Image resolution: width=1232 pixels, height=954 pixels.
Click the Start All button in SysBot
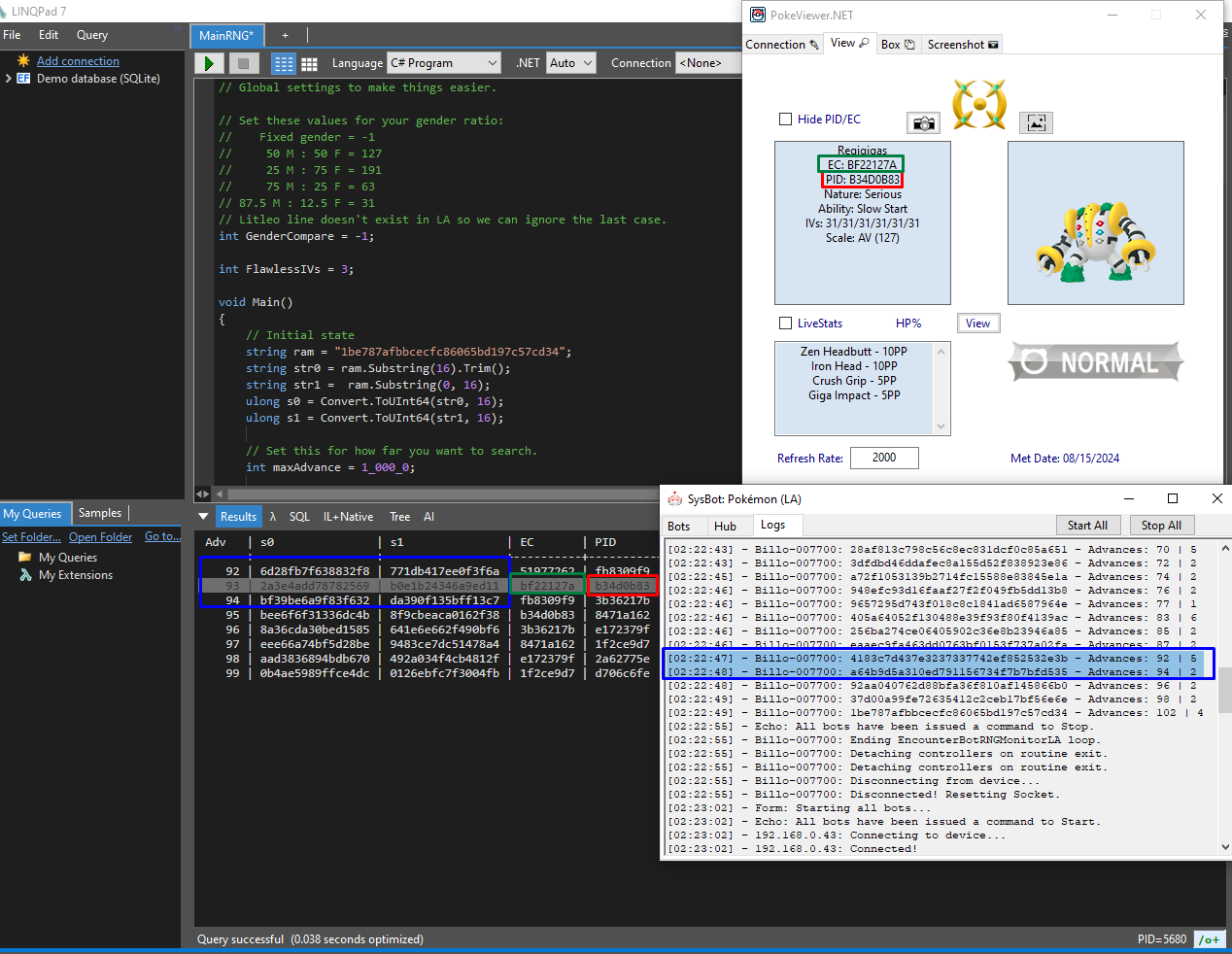coord(1087,526)
